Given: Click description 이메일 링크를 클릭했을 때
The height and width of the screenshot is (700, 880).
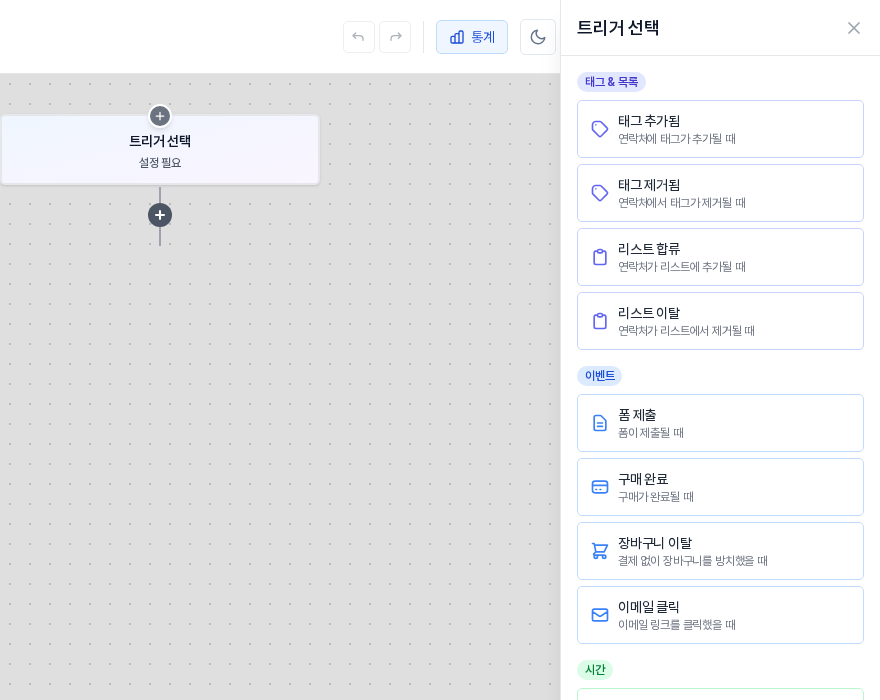Looking at the screenshot, I should (x=677, y=625).
